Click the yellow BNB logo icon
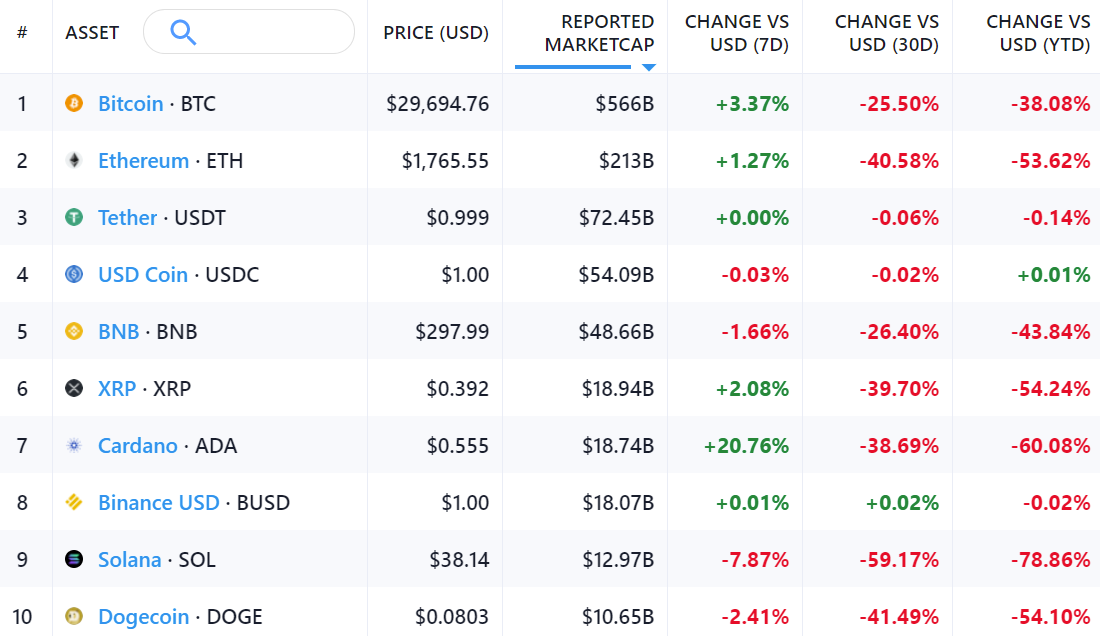Screen dimensions: 1100x636 74,331
